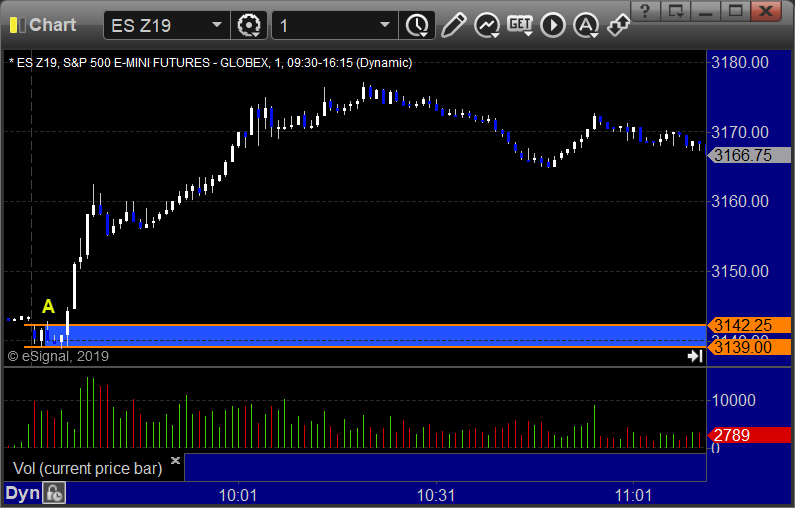
Task: Toggle the scale lock icon next to Dyn
Action: [54, 493]
